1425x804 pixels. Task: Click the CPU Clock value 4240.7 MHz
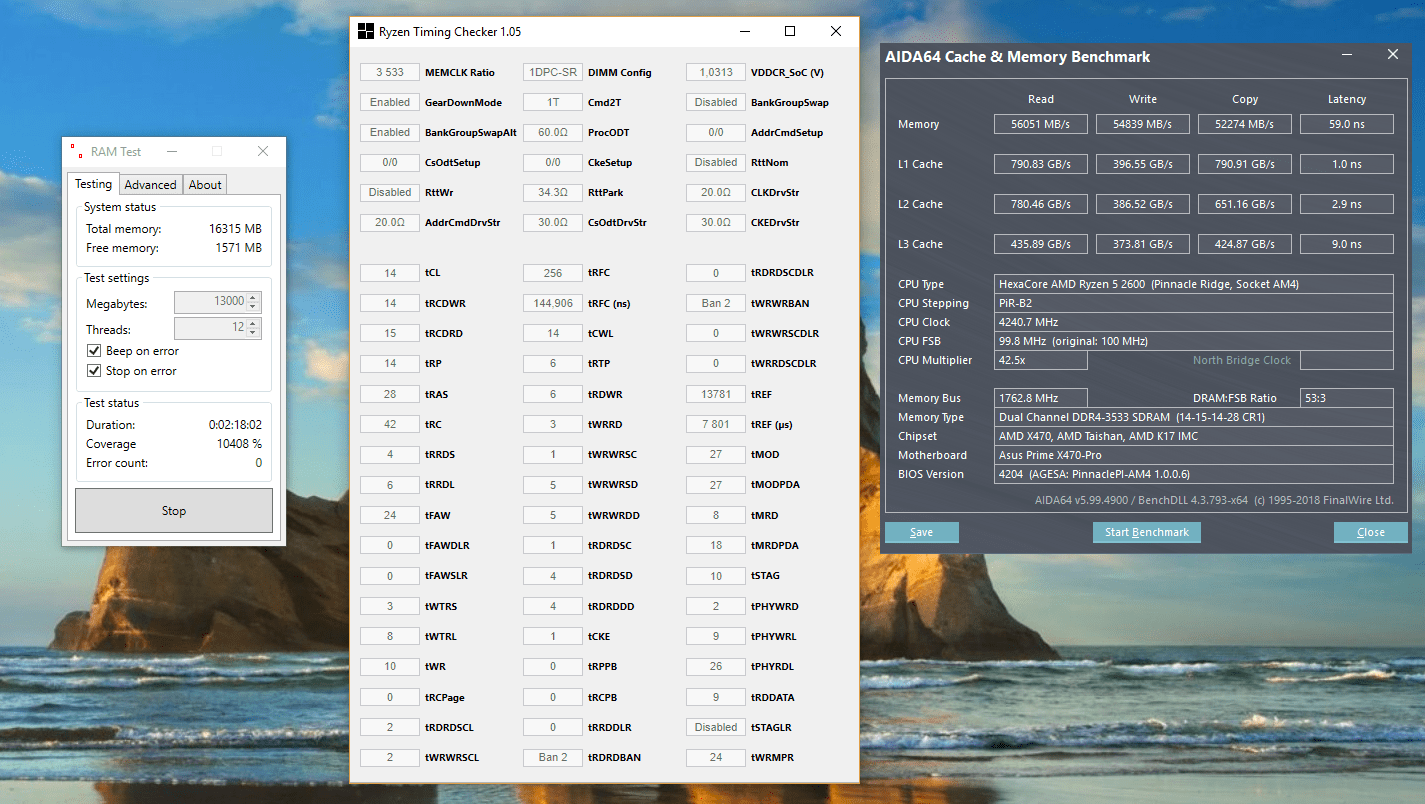coord(1194,322)
